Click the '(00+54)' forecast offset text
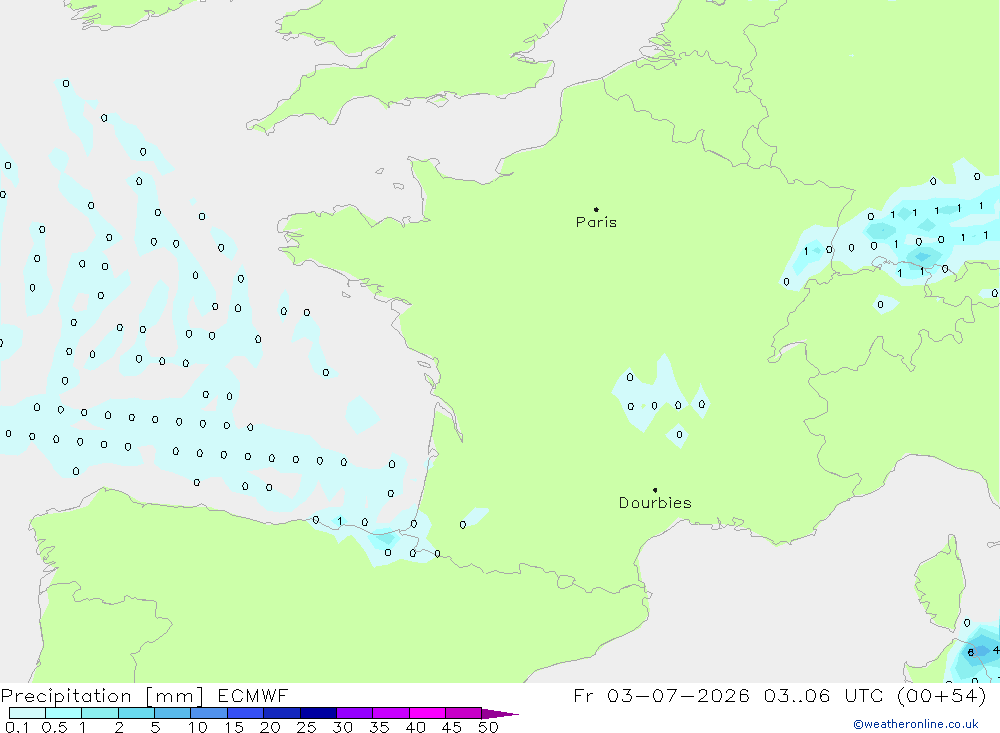The image size is (1000, 733). coord(941,696)
